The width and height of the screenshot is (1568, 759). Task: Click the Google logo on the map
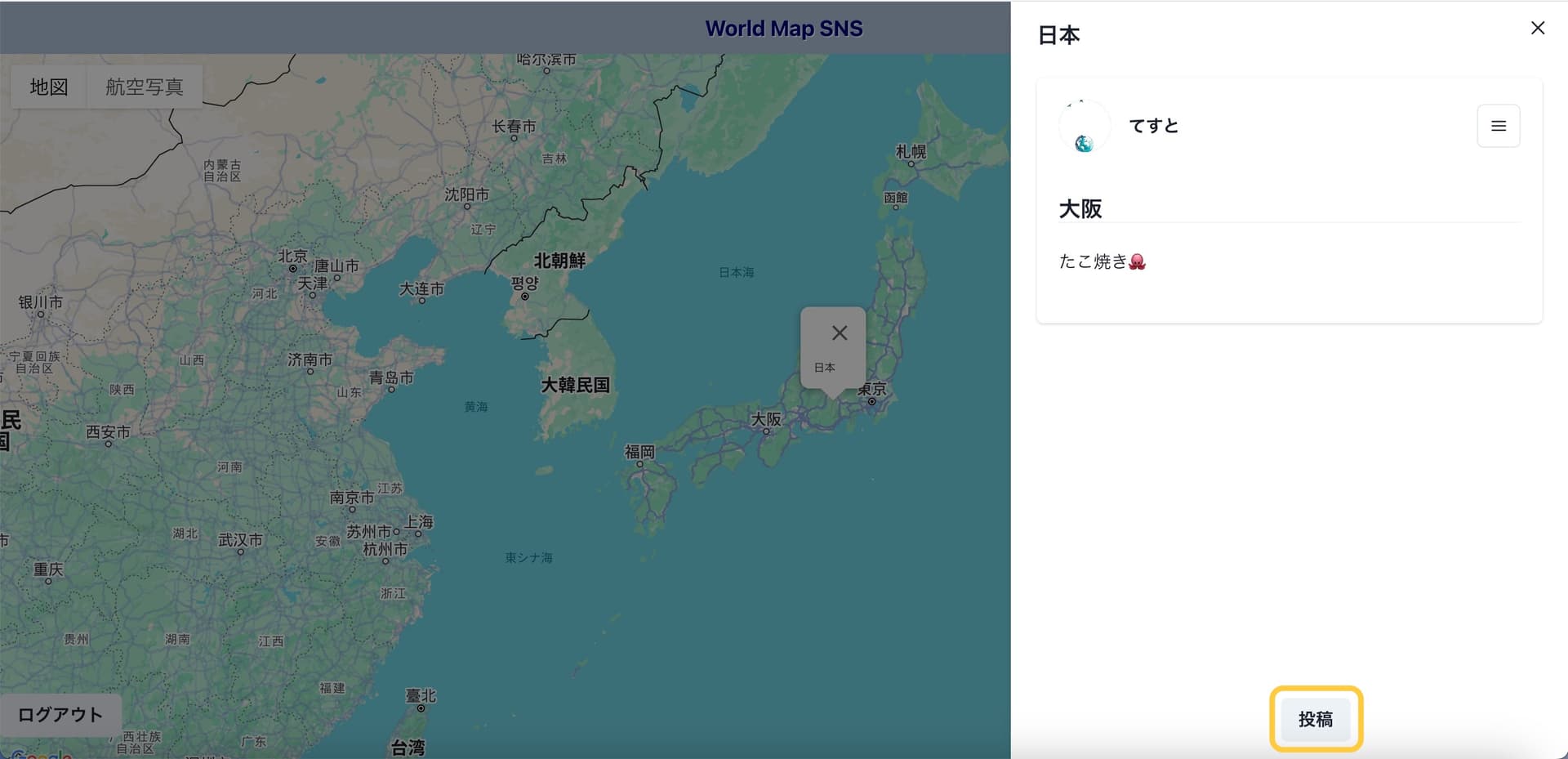pos(41,753)
